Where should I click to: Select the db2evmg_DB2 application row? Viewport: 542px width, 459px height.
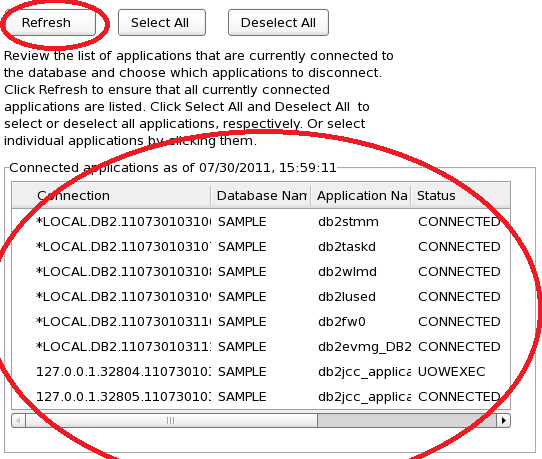(x=261, y=347)
